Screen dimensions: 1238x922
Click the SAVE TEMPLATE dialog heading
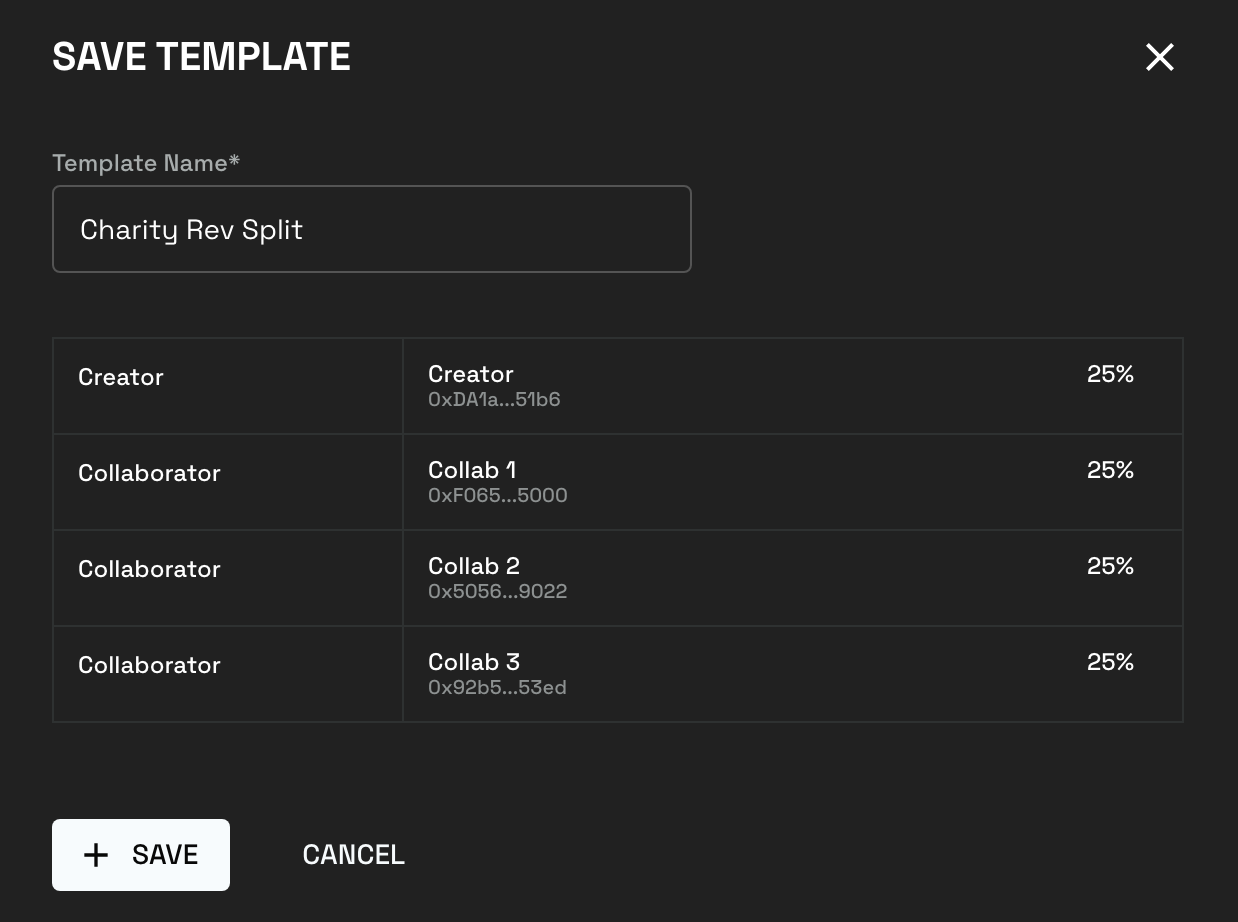click(x=201, y=57)
